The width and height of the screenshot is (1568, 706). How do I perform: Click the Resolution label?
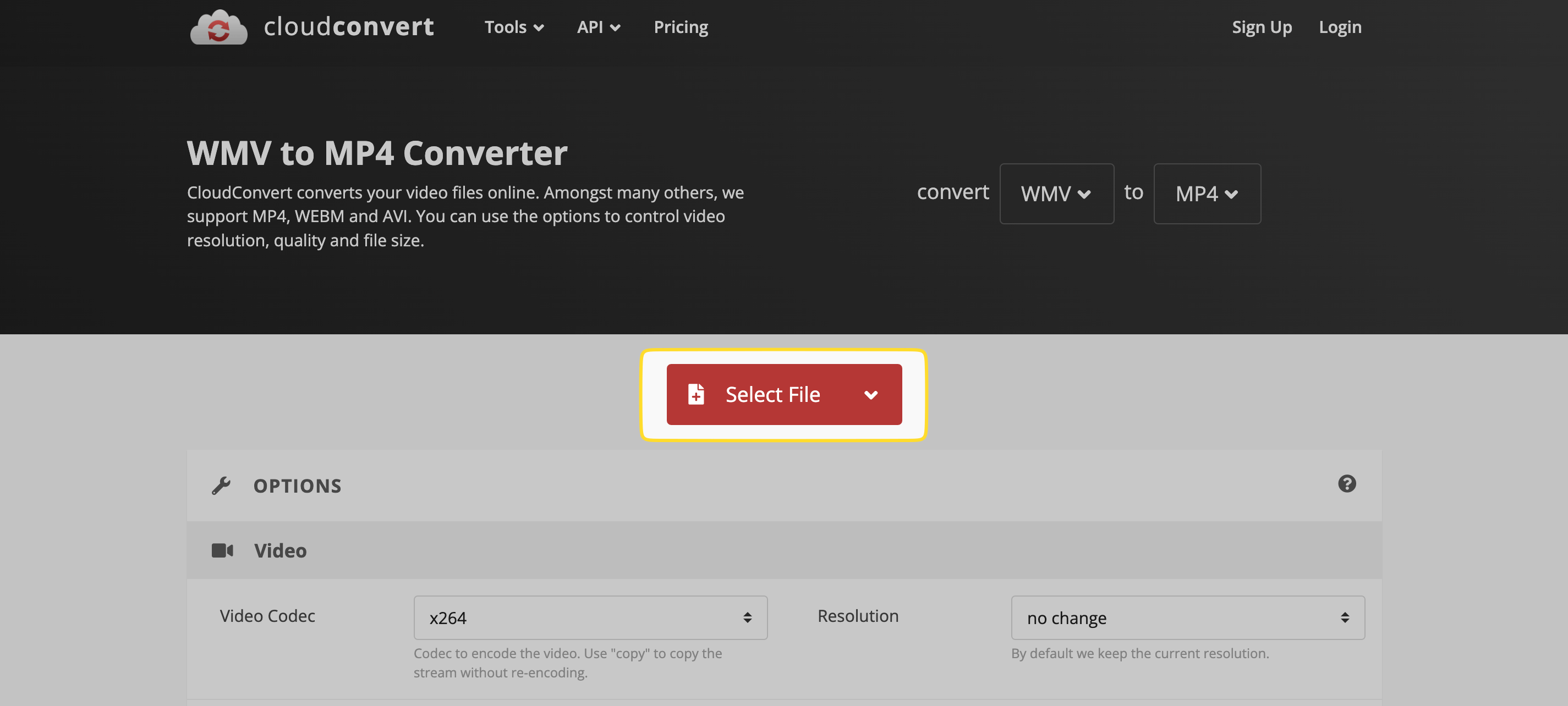pyautogui.click(x=858, y=615)
